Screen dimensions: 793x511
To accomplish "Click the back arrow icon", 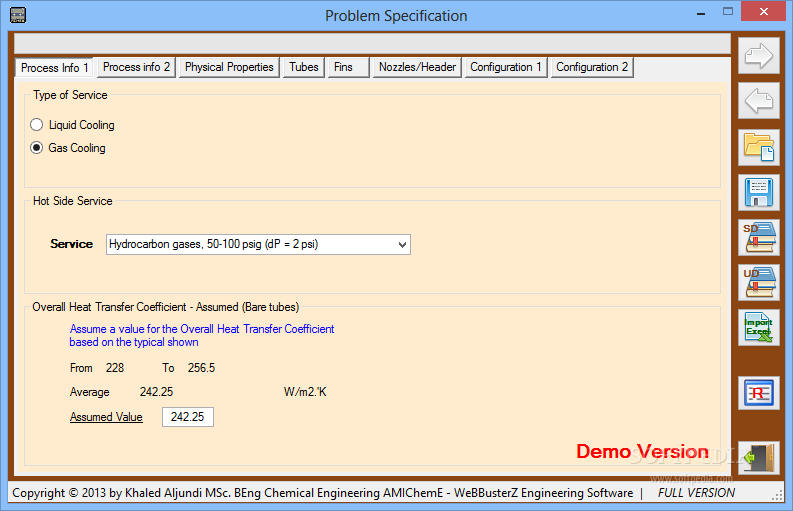I will point(759,101).
